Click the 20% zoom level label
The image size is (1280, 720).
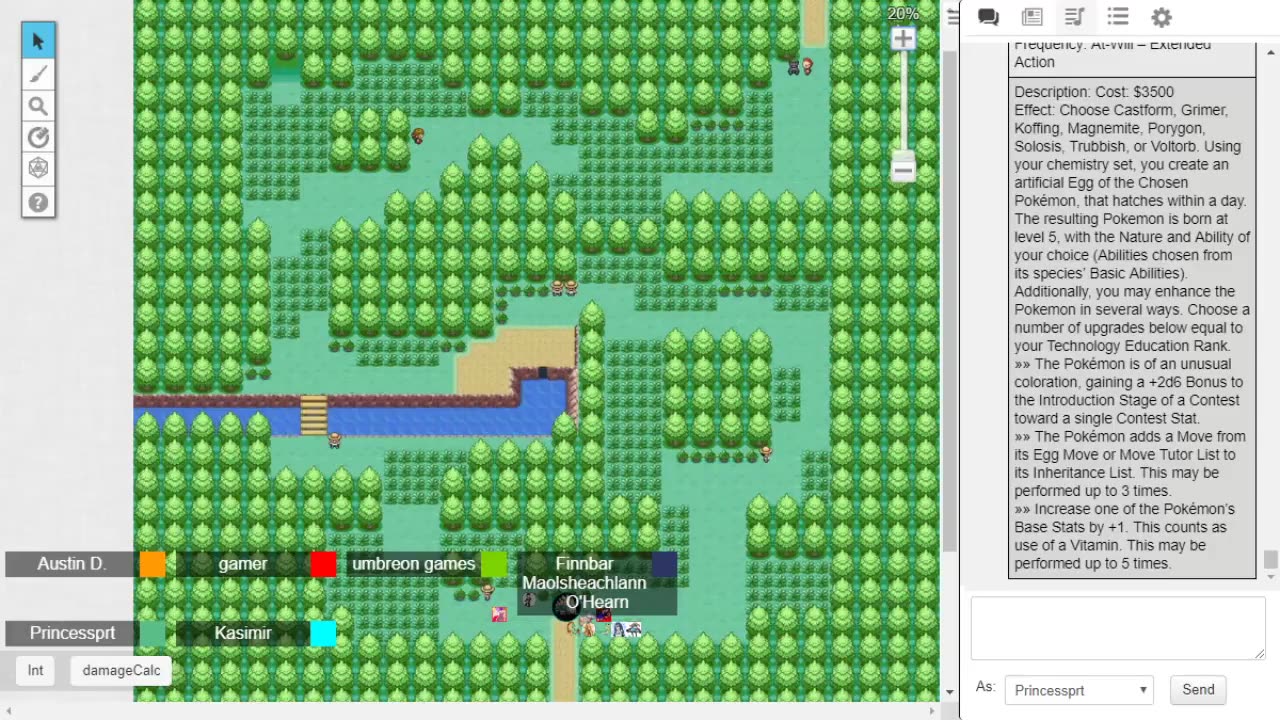click(903, 14)
